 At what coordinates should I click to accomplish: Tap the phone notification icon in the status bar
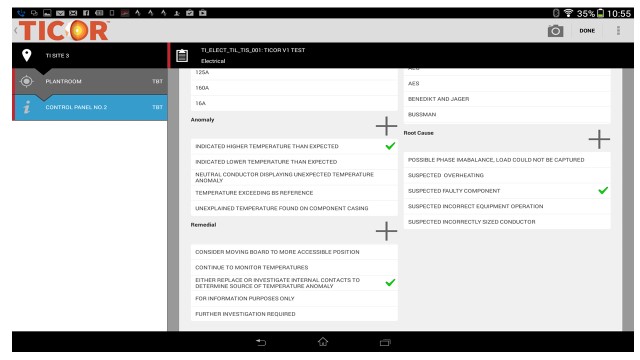[x=21, y=13]
